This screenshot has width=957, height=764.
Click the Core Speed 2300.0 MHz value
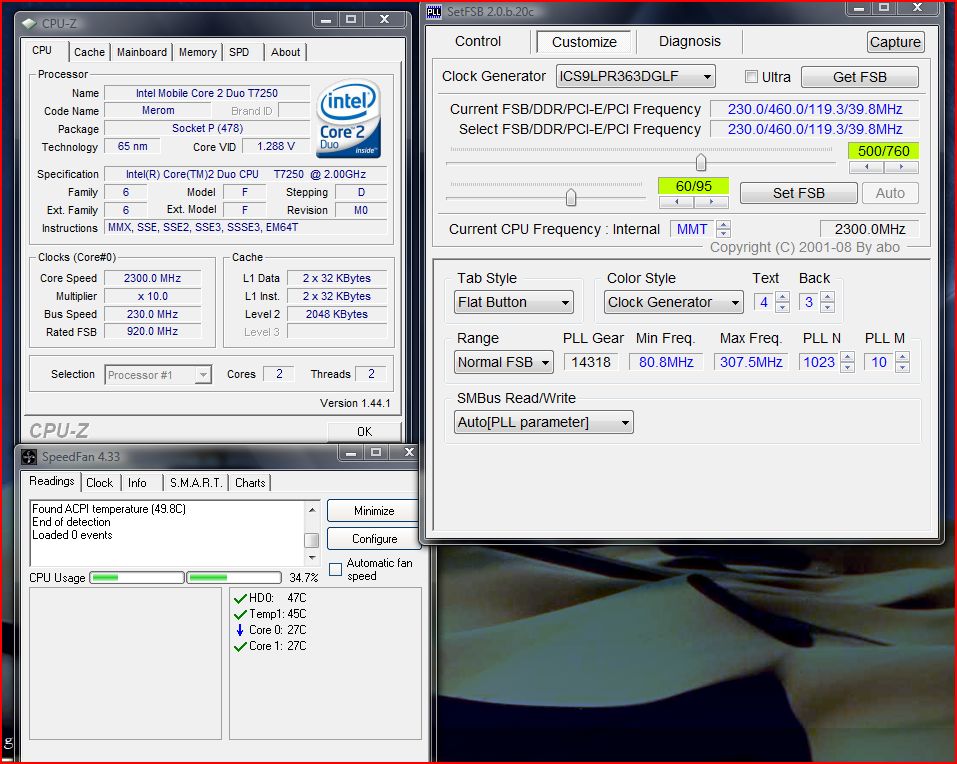coord(153,278)
